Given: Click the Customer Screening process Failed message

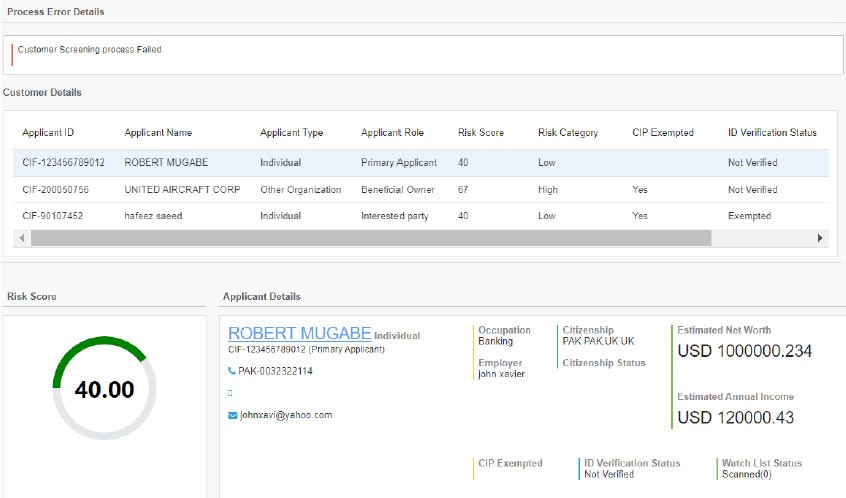Looking at the screenshot, I should (90, 50).
